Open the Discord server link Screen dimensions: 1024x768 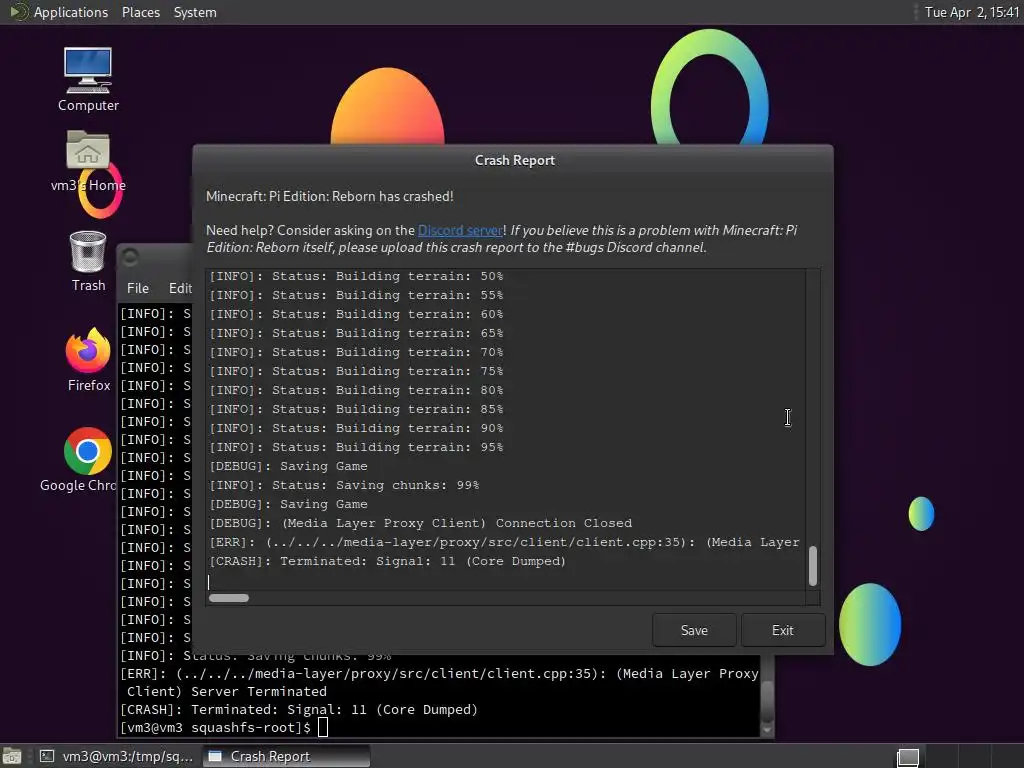pos(460,231)
